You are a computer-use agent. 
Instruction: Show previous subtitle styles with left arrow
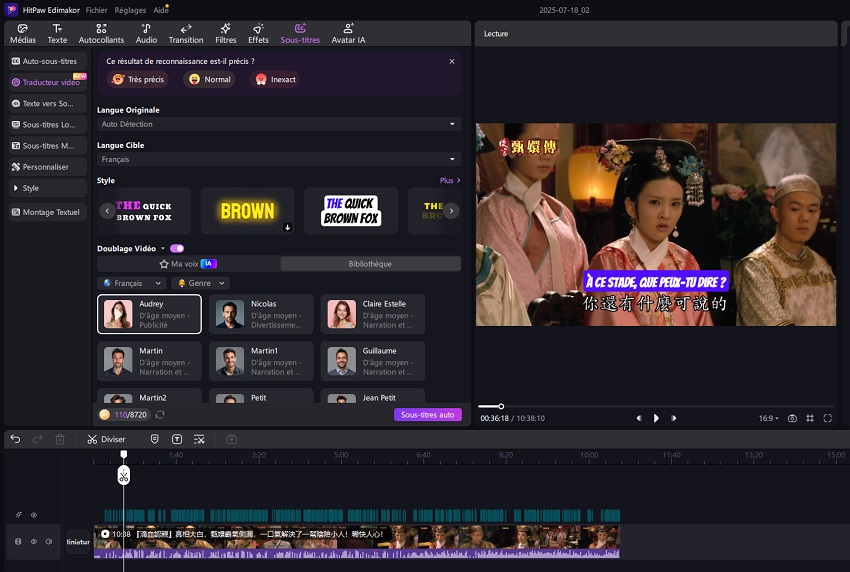click(x=107, y=210)
